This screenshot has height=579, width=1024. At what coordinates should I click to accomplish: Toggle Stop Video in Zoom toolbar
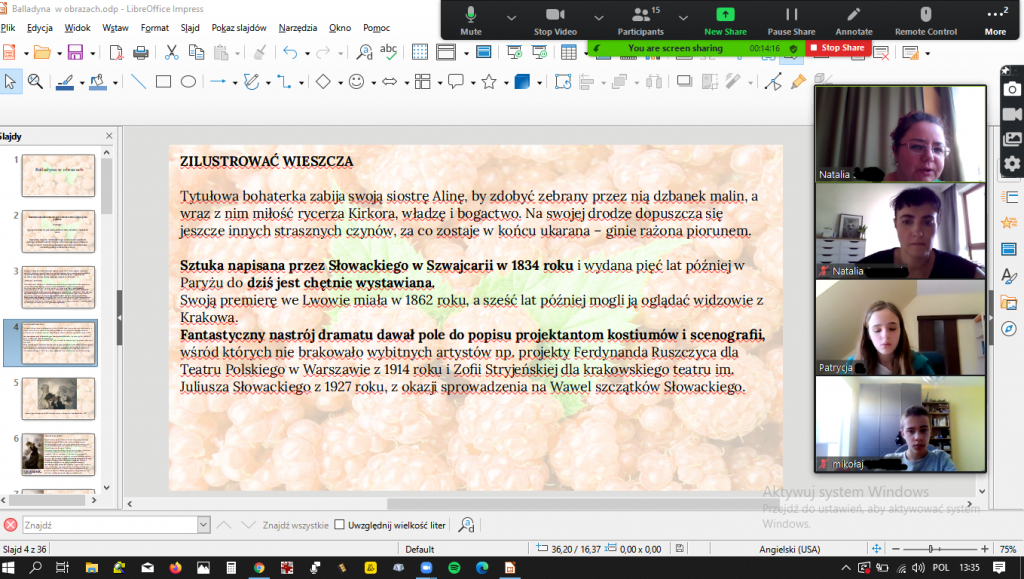[555, 19]
